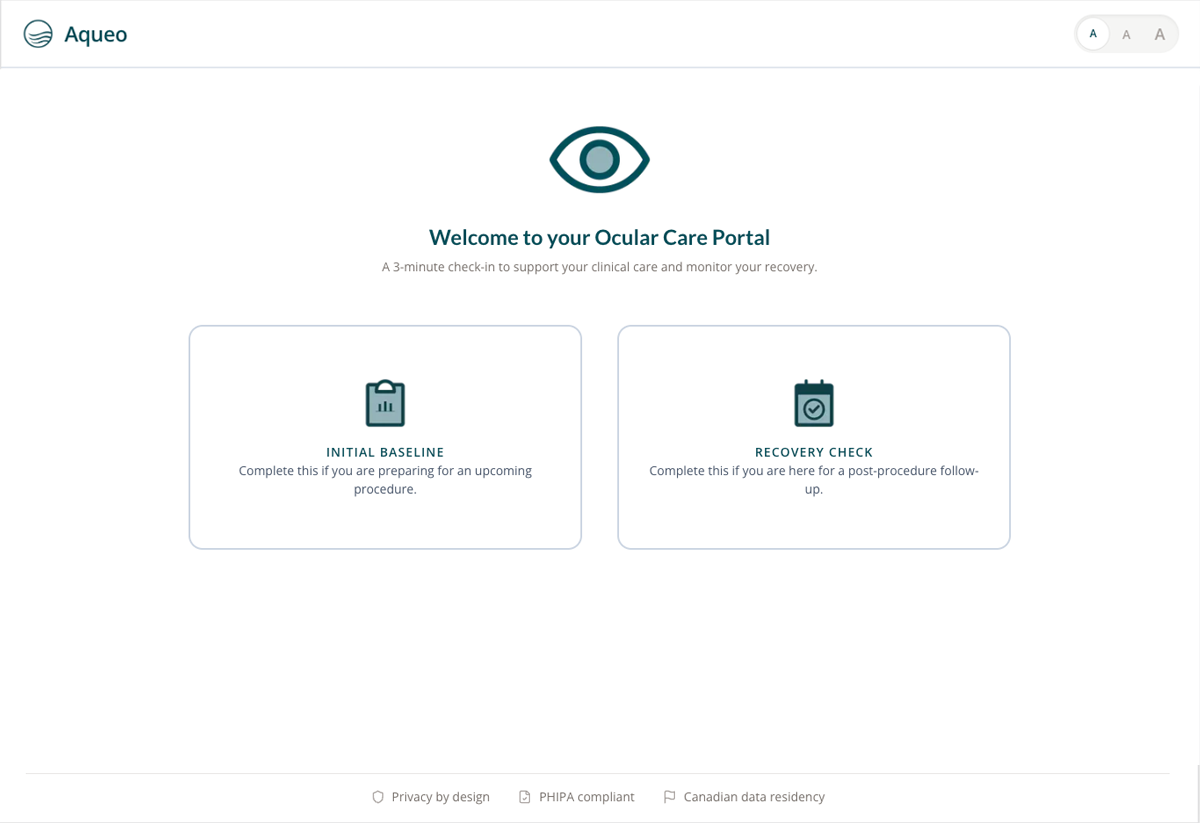Enable the largest text size
The height and width of the screenshot is (823, 1200).
[x=1159, y=33]
